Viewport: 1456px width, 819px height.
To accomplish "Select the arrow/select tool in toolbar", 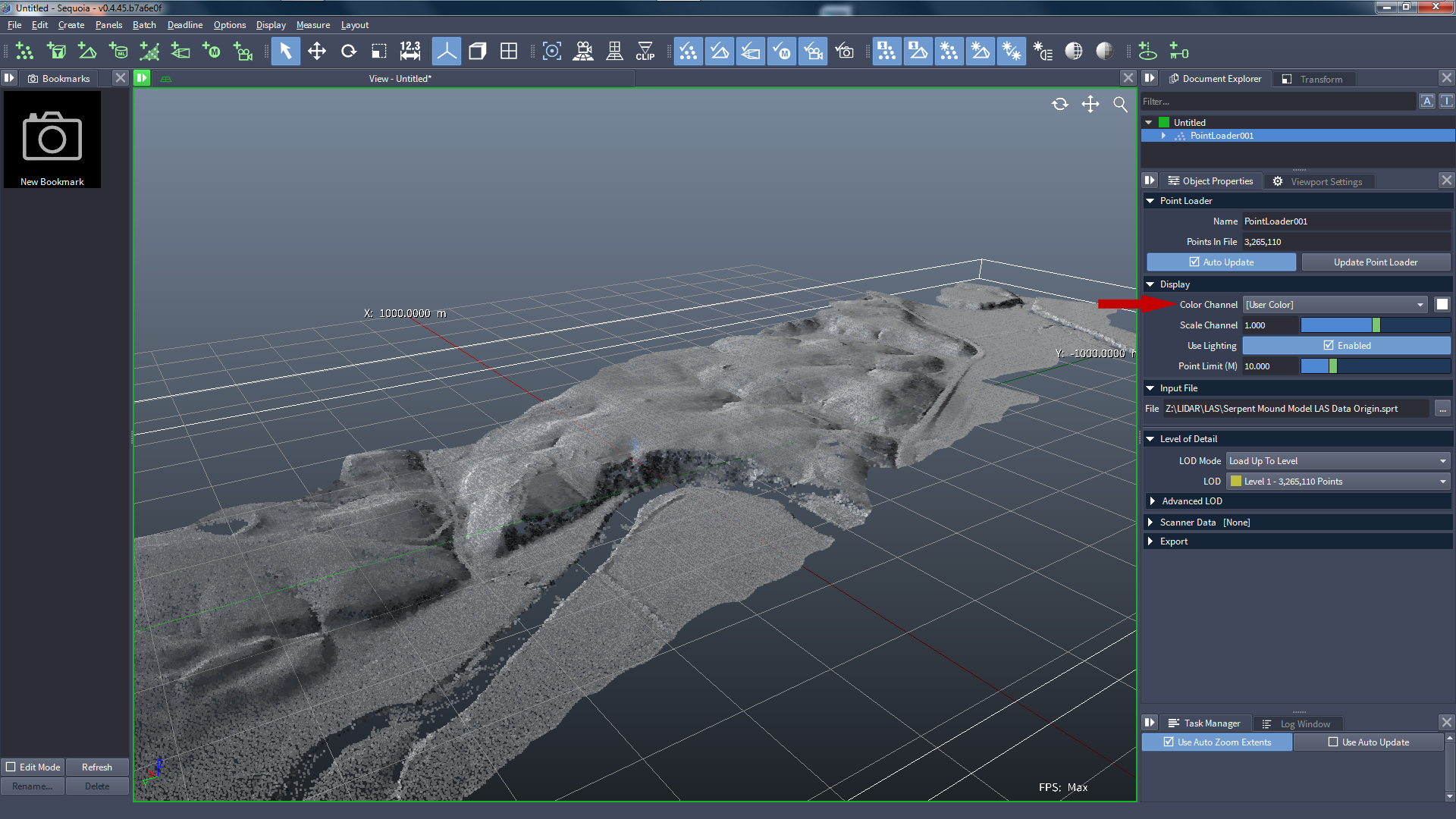I will [x=285, y=52].
